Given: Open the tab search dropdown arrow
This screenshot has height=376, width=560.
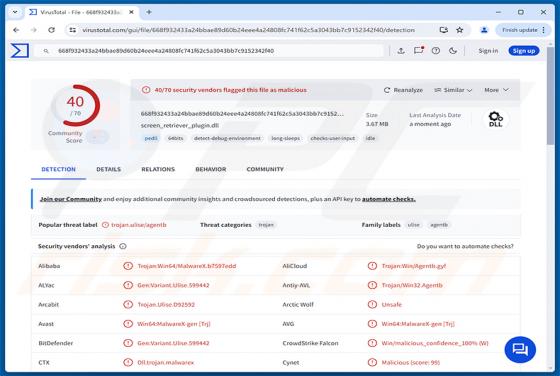Looking at the screenshot, I should coord(15,12).
